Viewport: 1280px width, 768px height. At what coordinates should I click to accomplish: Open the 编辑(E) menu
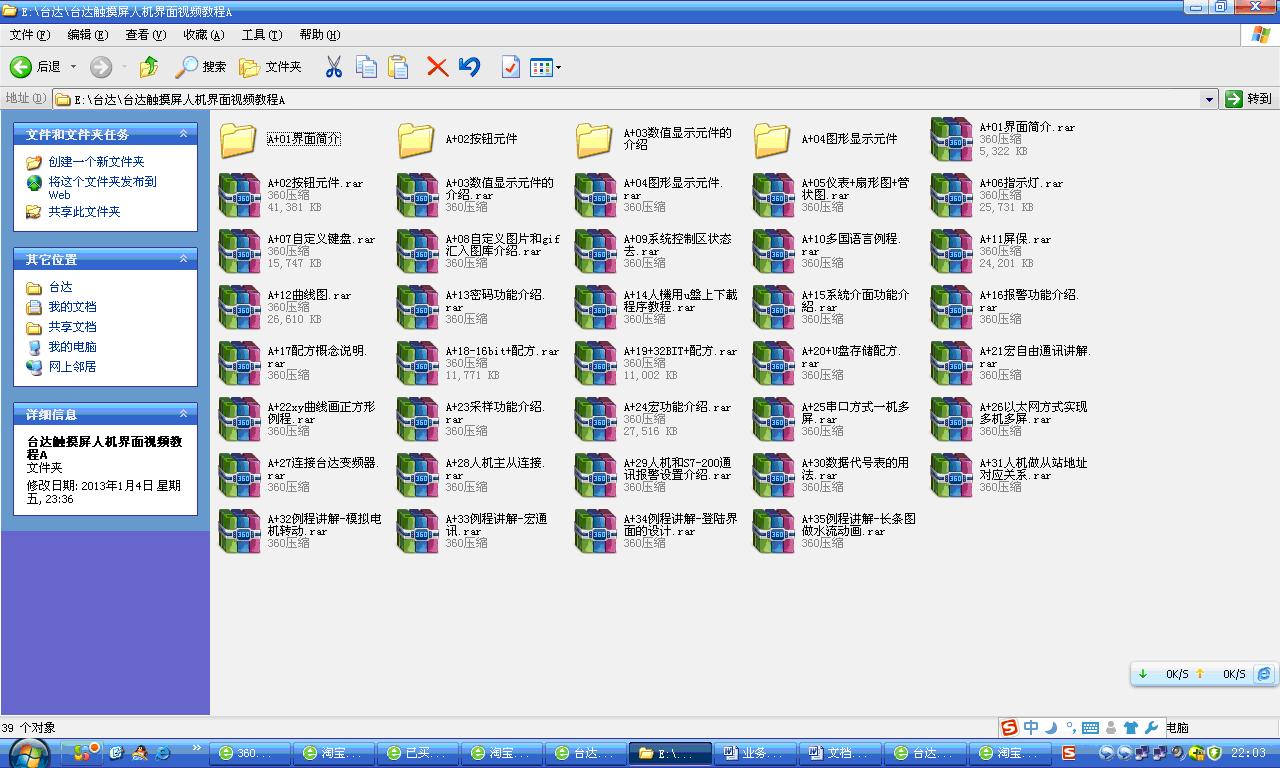click(87, 35)
